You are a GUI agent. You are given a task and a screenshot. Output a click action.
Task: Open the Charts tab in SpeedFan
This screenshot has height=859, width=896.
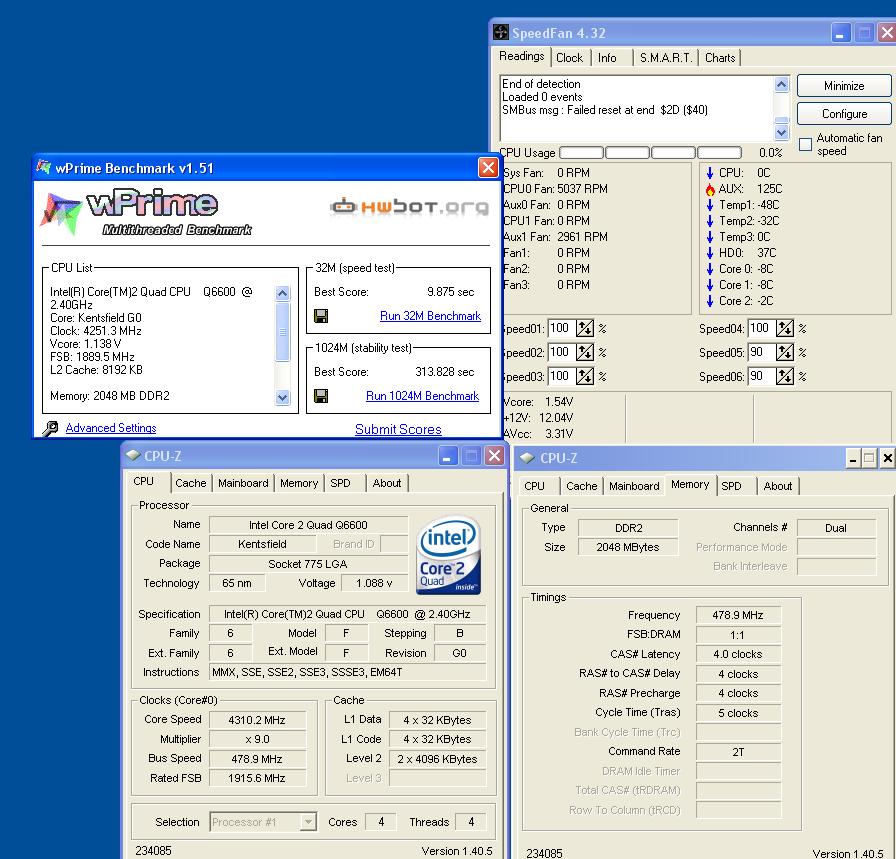click(x=720, y=58)
